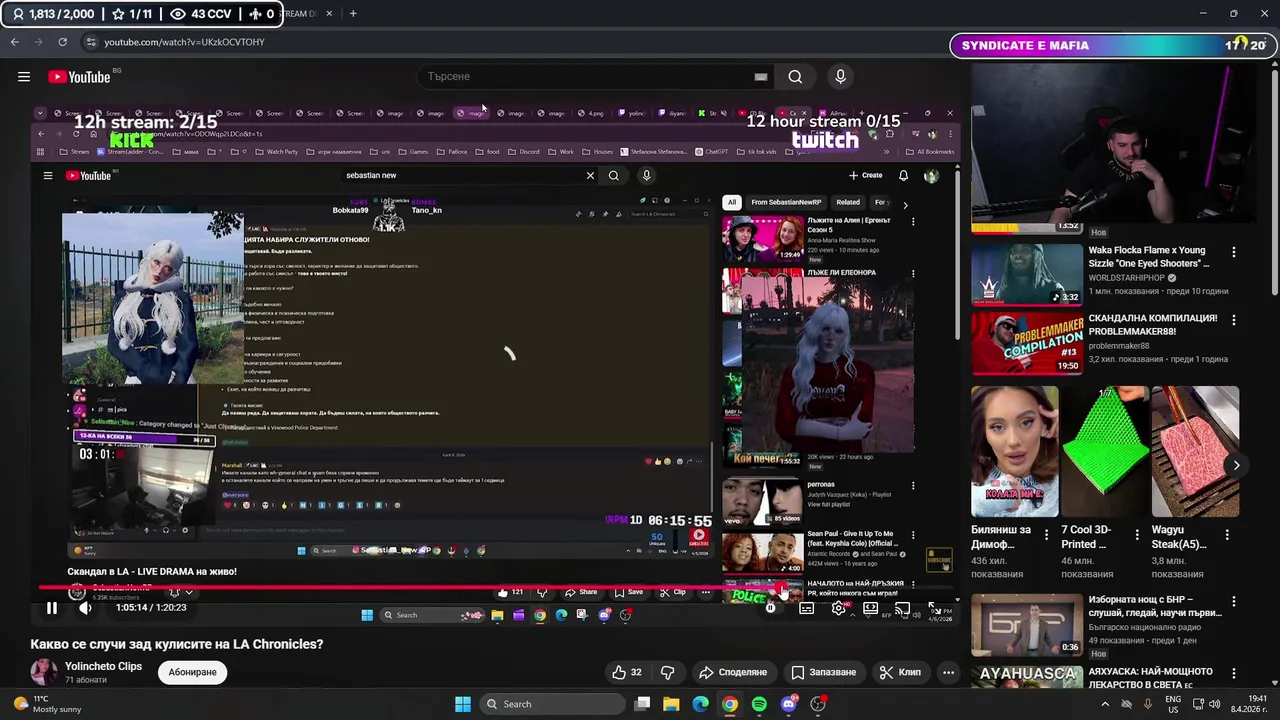This screenshot has height=720, width=1280.
Task: Open the Wagyu Steak(A5) short
Action: click(1195, 453)
